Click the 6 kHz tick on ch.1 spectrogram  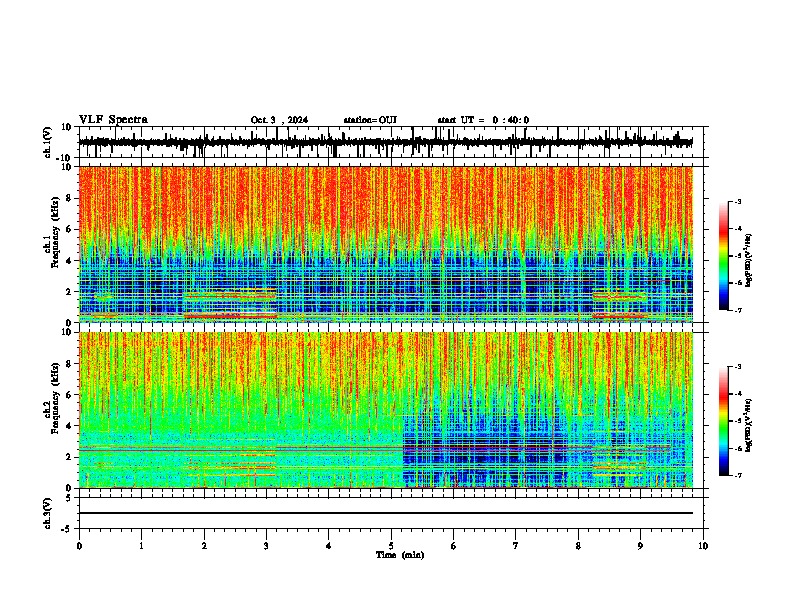pos(69,230)
